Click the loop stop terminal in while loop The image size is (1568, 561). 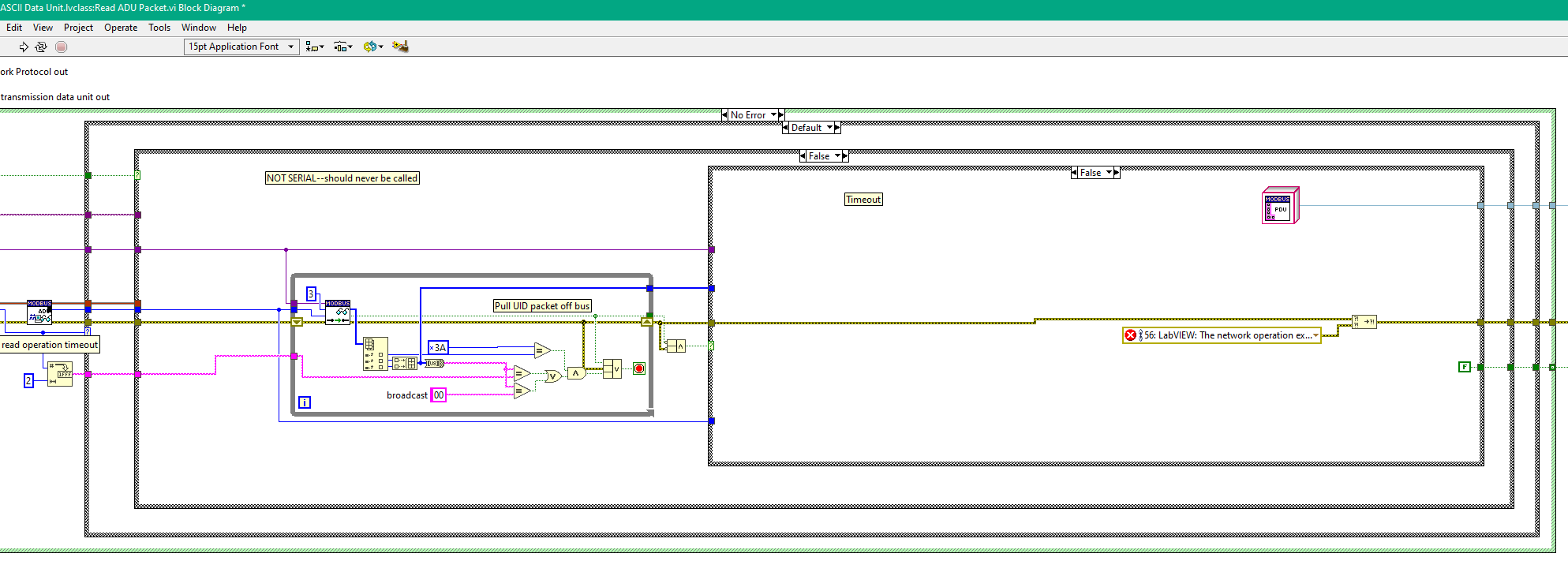[x=639, y=368]
